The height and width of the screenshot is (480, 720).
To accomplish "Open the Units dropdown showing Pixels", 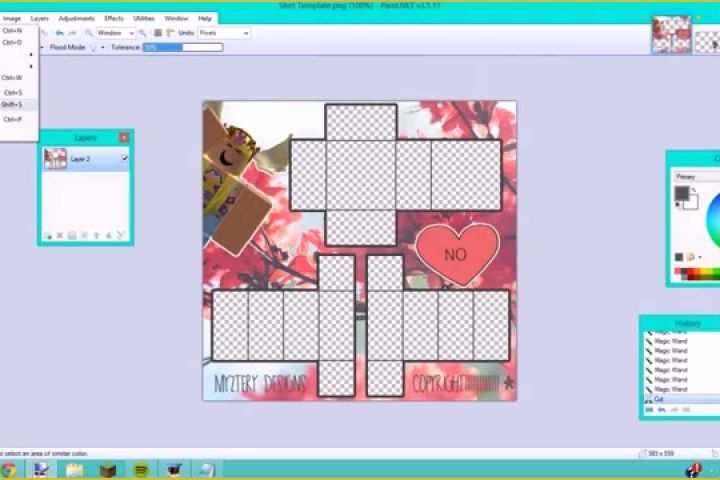I will pyautogui.click(x=224, y=33).
